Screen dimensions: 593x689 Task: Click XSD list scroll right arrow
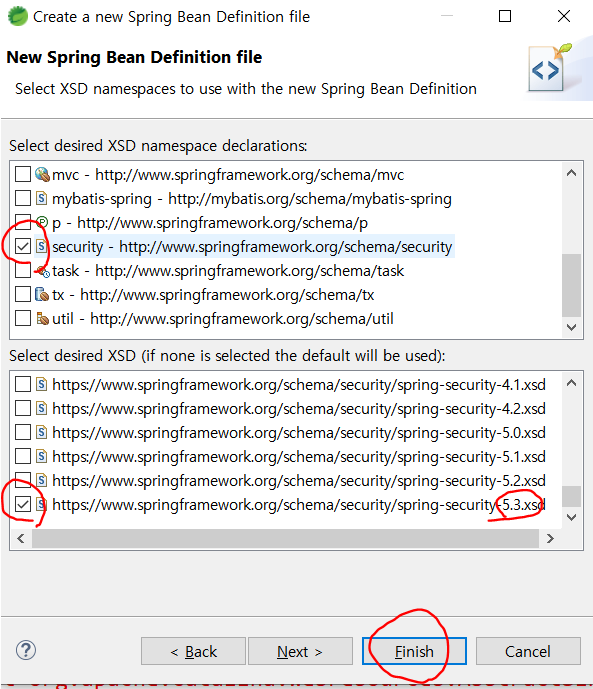550,538
